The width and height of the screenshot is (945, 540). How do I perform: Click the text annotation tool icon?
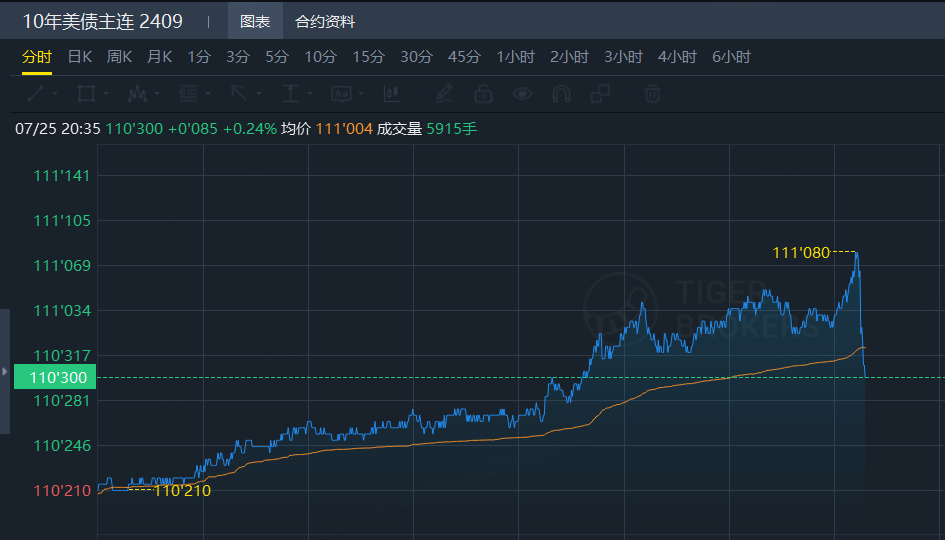(x=341, y=93)
